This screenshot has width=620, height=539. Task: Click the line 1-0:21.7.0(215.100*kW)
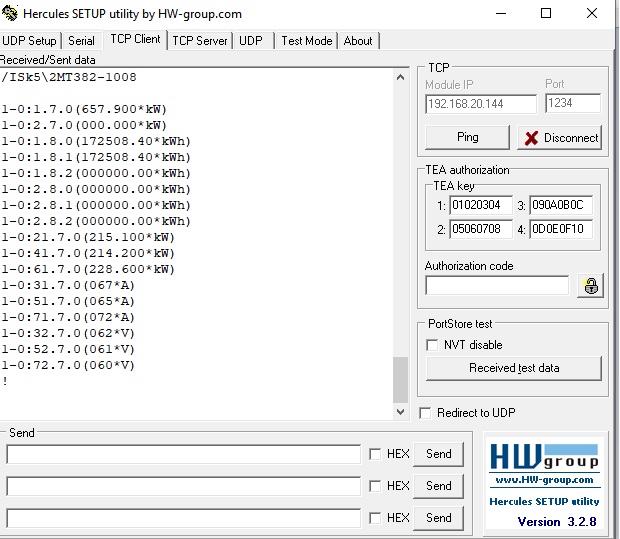click(x=88, y=237)
